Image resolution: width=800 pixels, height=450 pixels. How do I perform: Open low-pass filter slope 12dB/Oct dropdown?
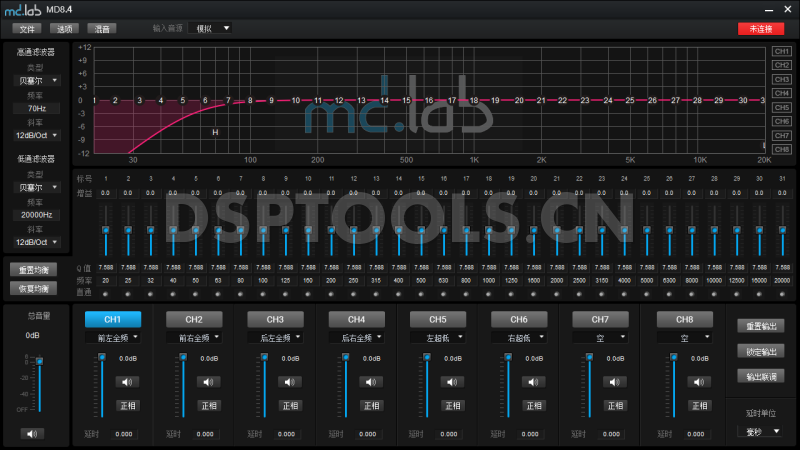(x=36, y=242)
